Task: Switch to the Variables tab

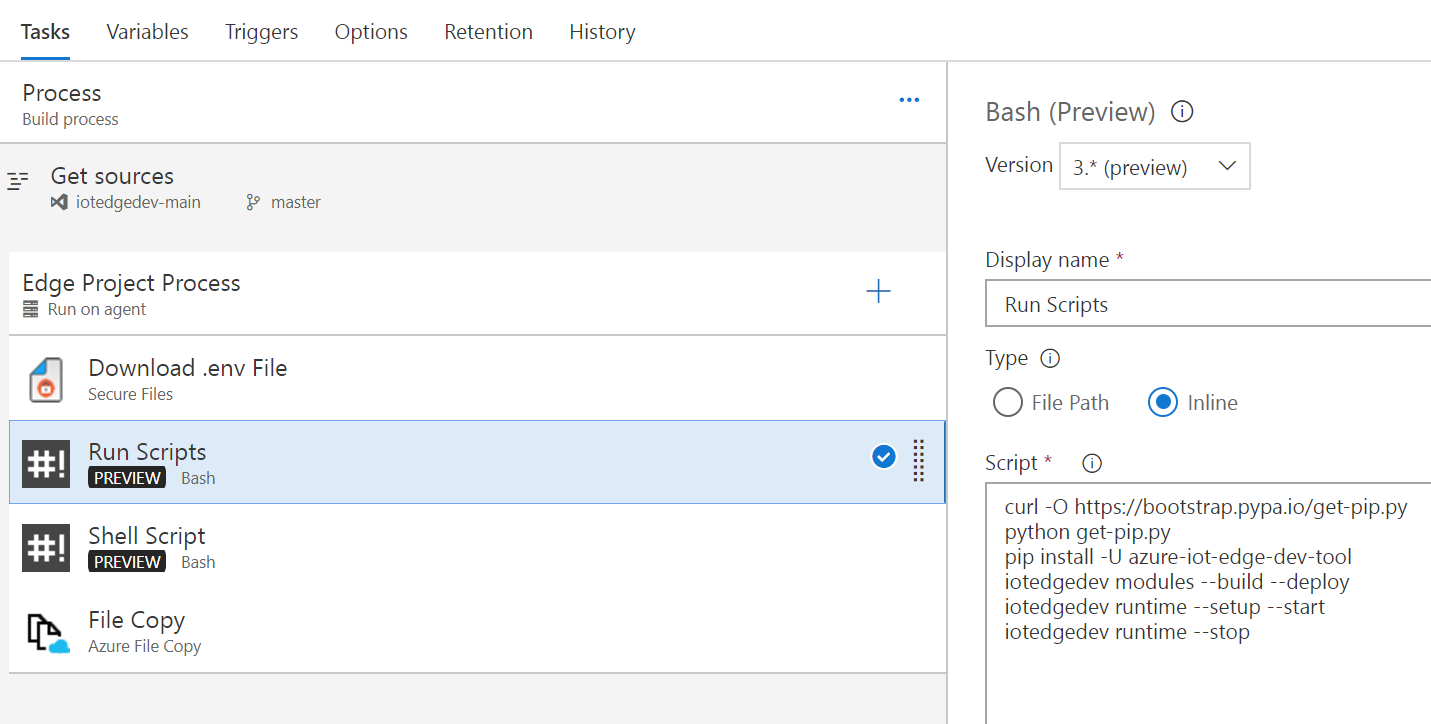Action: (x=147, y=31)
